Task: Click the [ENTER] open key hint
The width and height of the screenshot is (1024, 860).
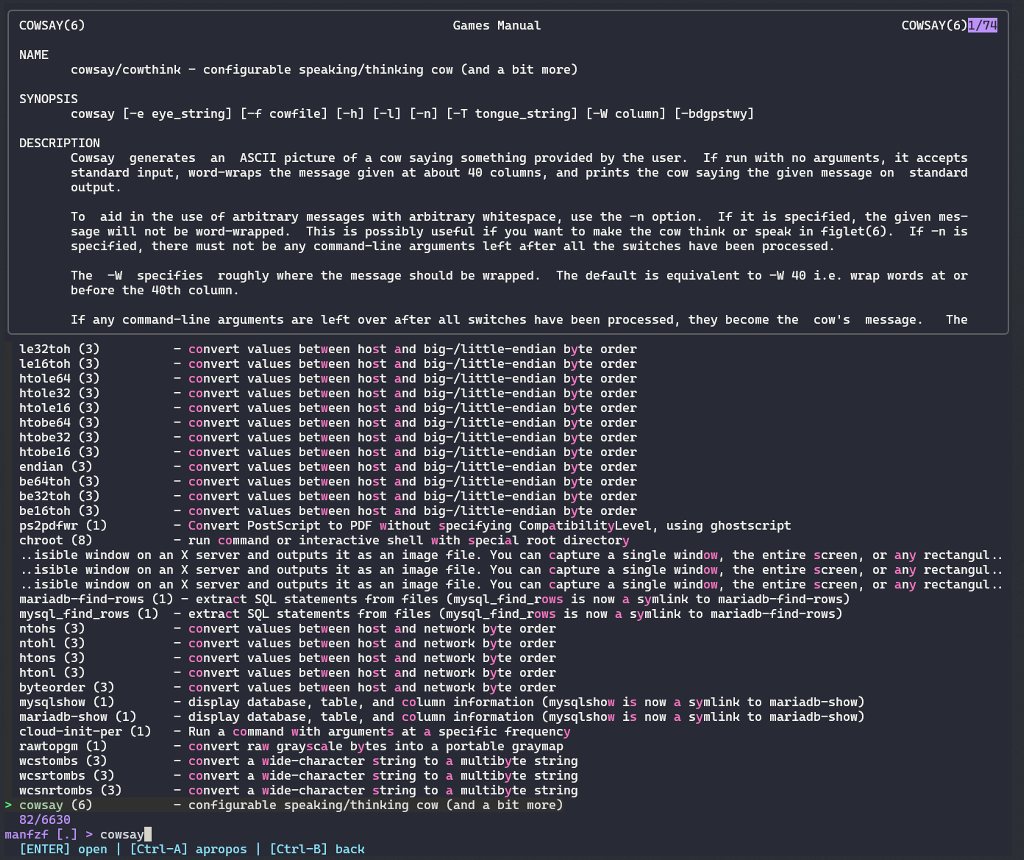Action: click(x=63, y=849)
